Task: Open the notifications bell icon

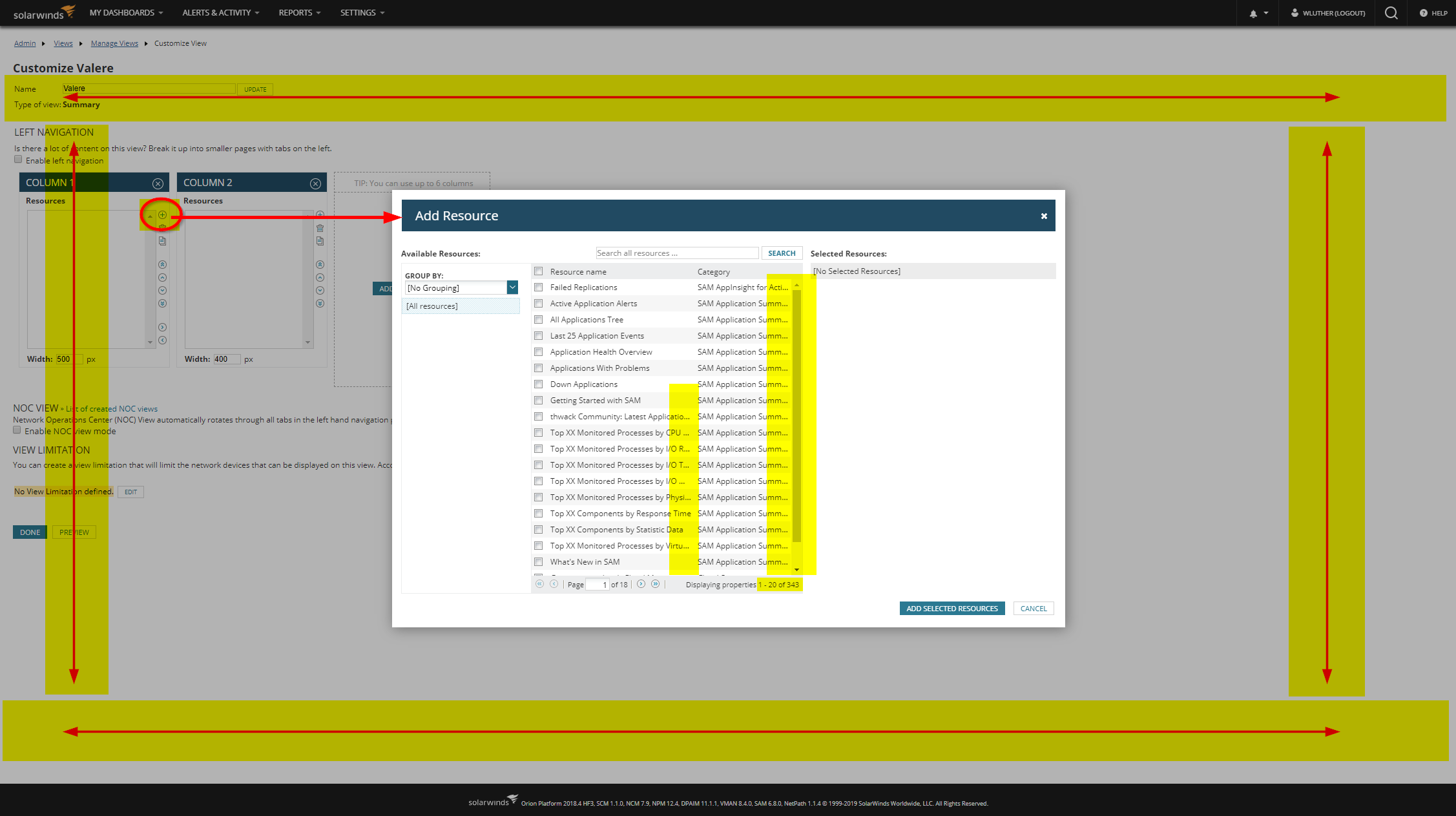Action: click(1253, 13)
